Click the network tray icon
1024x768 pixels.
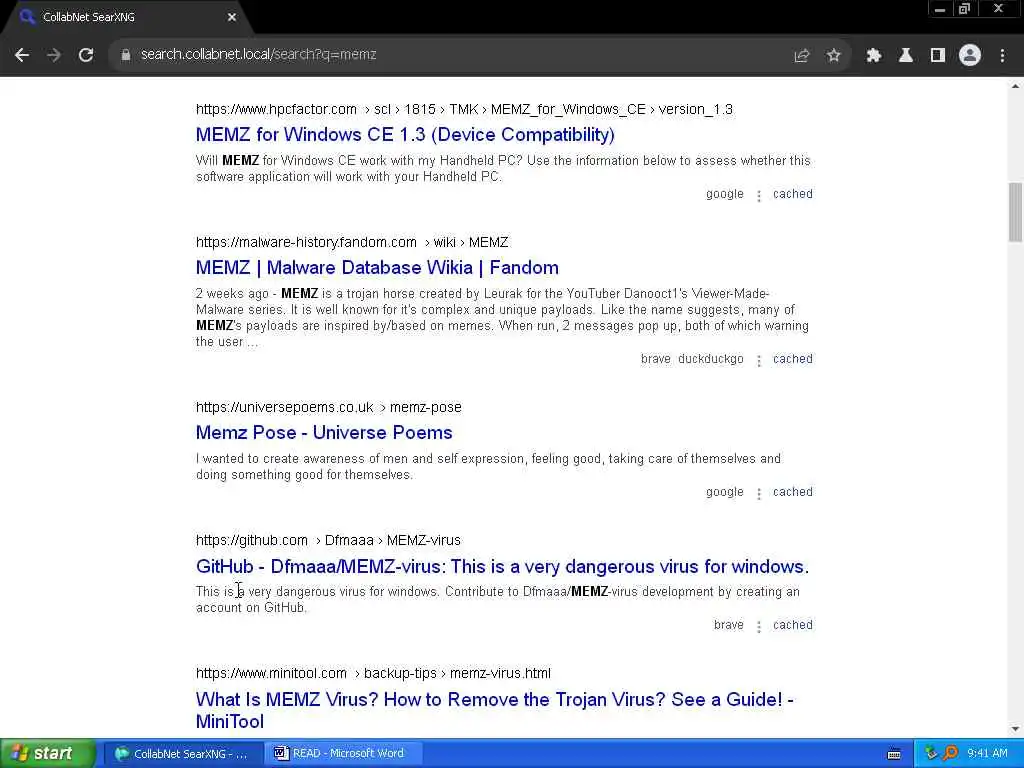pyautogui.click(x=931, y=754)
